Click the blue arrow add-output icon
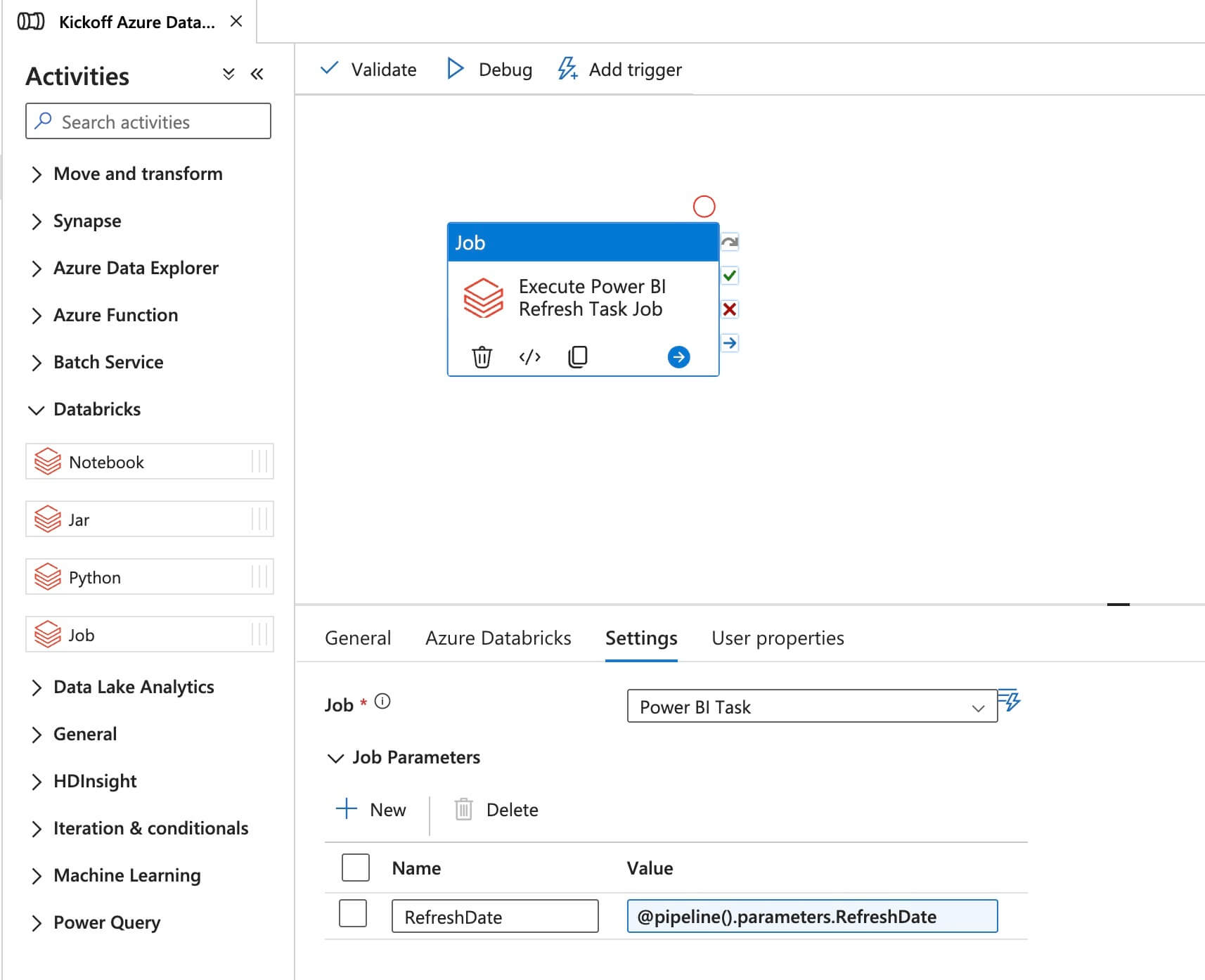Viewport: 1205px width, 980px height. click(678, 357)
